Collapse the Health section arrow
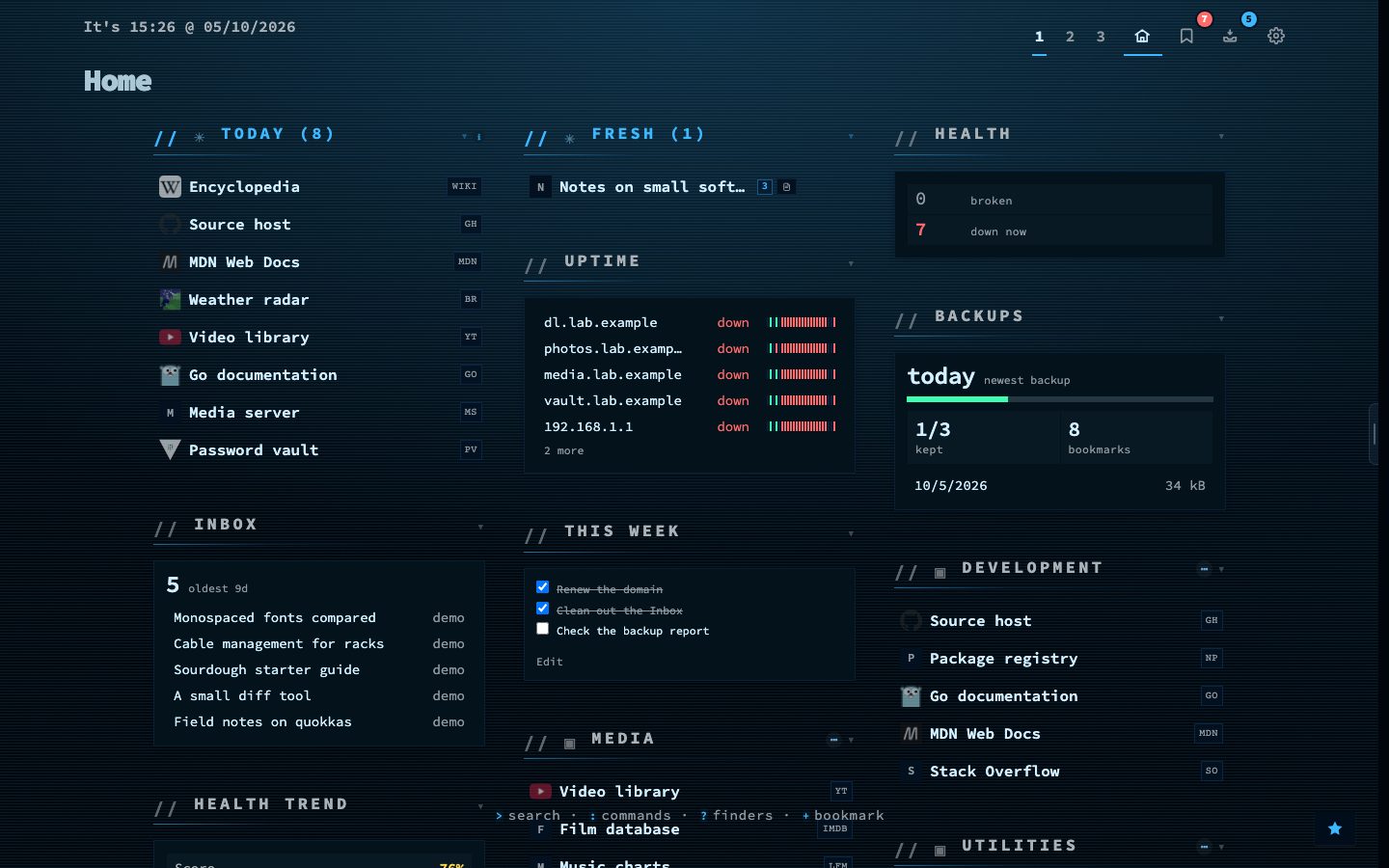This screenshot has width=1389, height=868. pos(1221,137)
